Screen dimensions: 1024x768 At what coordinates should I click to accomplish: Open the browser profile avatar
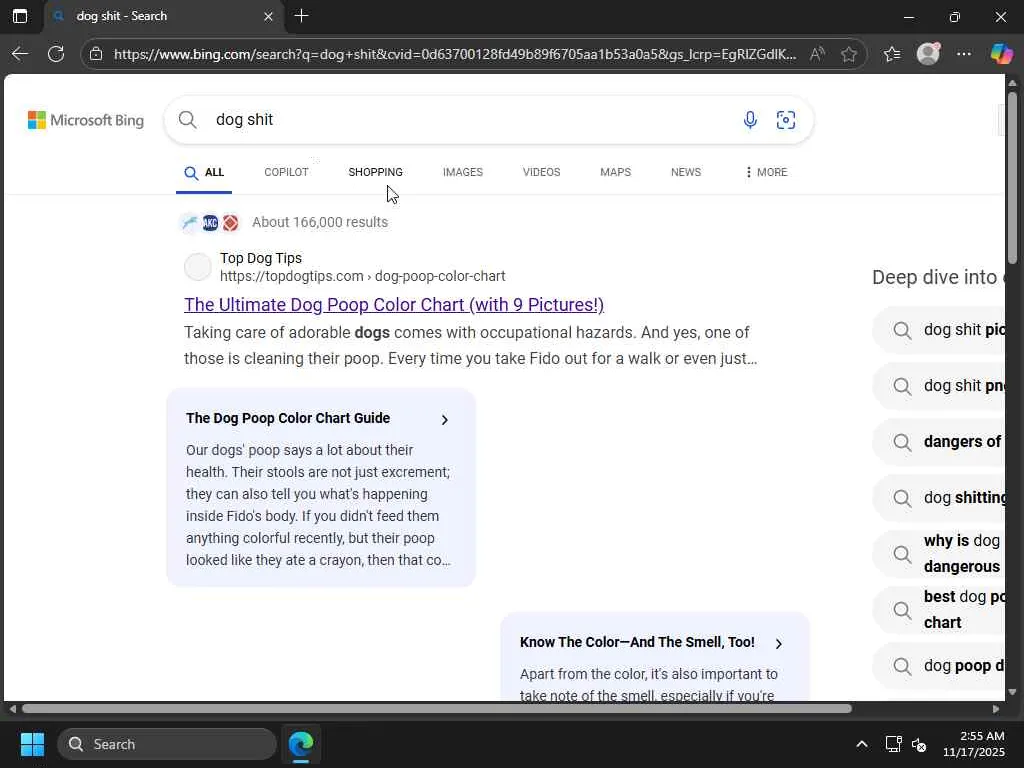coord(928,54)
